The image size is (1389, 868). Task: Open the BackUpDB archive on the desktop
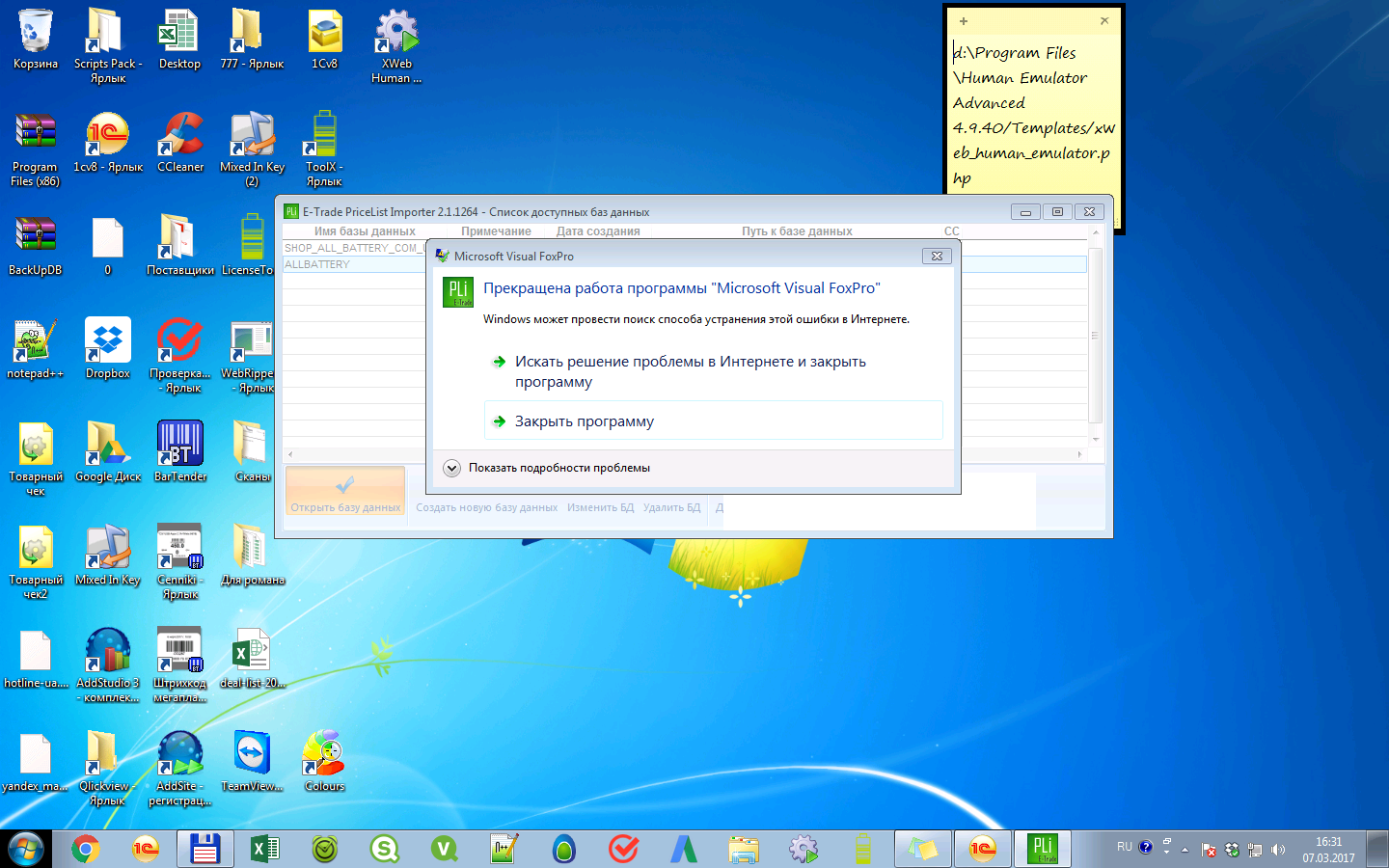[36, 246]
